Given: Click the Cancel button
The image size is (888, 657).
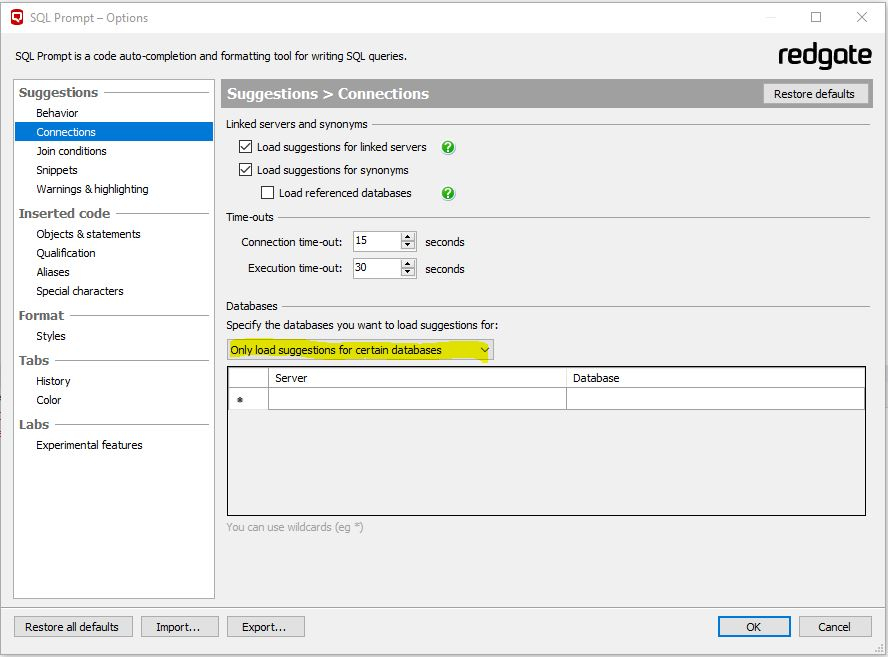Looking at the screenshot, I should click(x=835, y=627).
